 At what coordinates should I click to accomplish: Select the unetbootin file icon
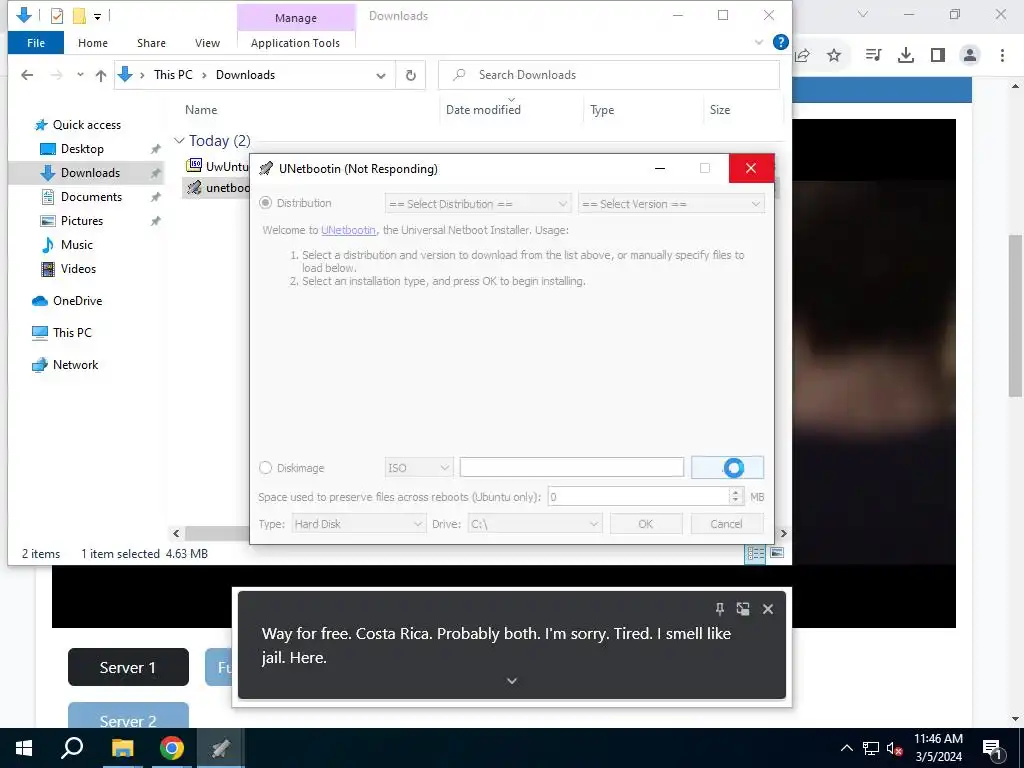click(194, 188)
